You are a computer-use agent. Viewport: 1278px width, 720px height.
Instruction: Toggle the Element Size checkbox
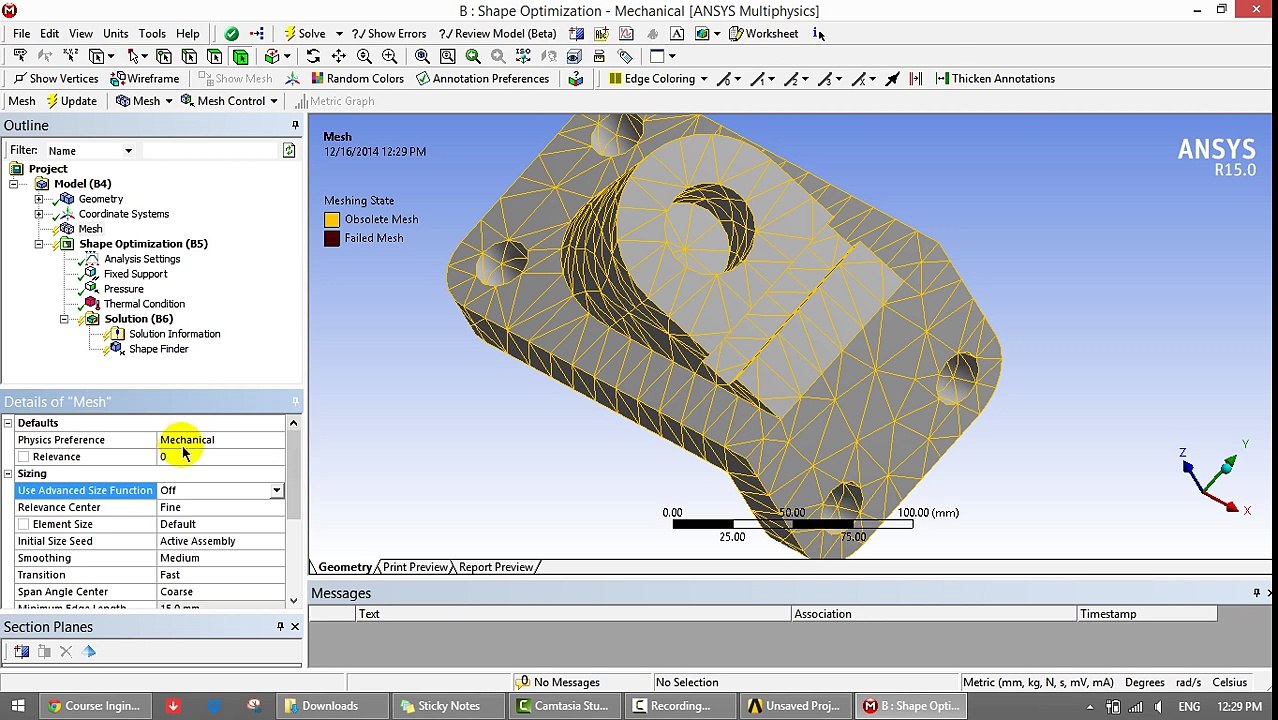tap(24, 524)
